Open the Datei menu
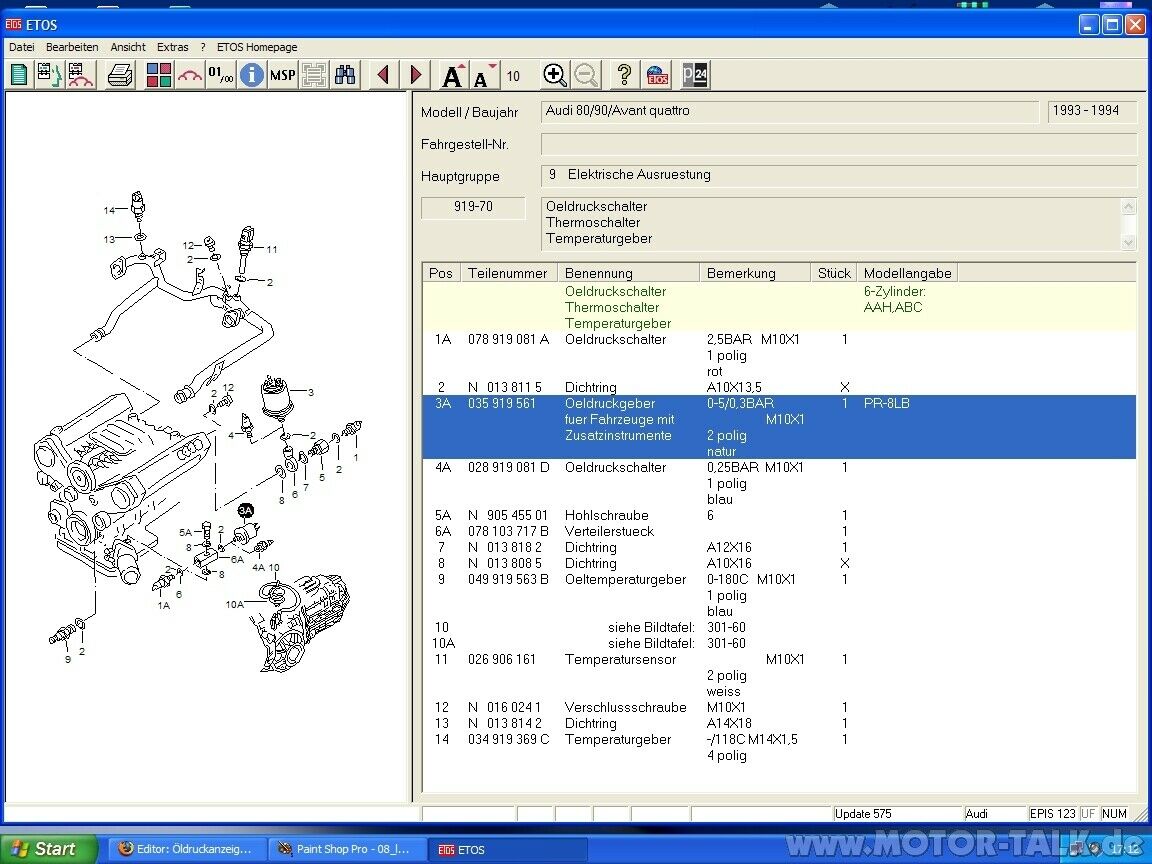Screen dimensions: 1152x864 tap(21, 47)
